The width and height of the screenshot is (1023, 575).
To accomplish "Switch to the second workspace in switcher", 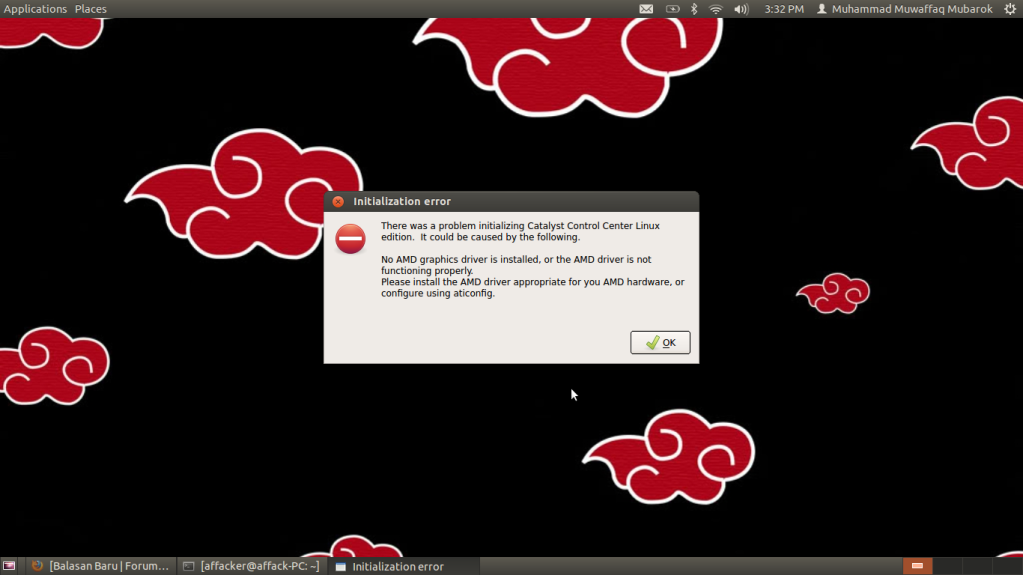I will (947, 566).
